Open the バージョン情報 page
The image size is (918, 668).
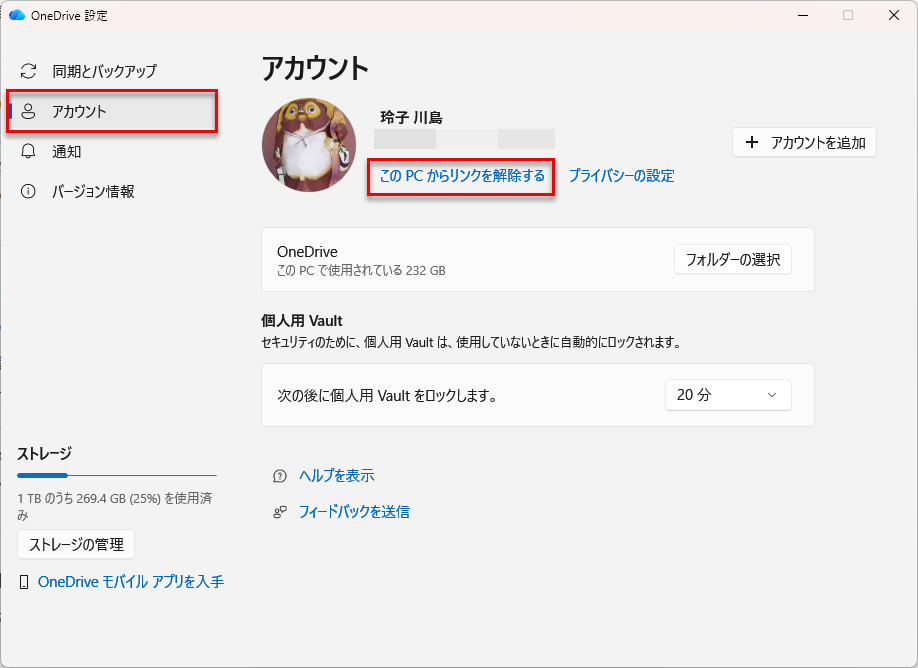pyautogui.click(x=93, y=191)
